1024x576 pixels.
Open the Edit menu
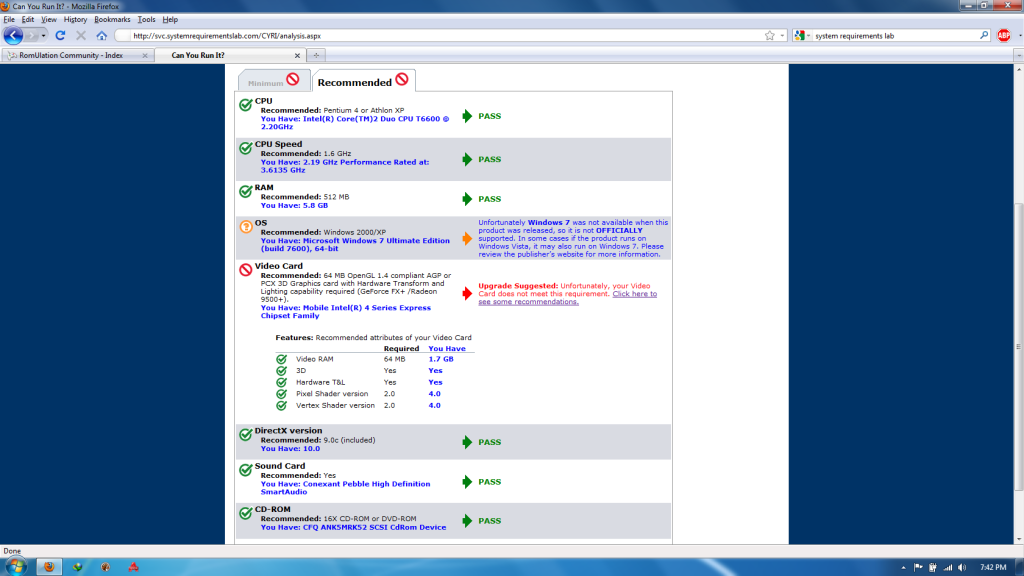point(28,20)
